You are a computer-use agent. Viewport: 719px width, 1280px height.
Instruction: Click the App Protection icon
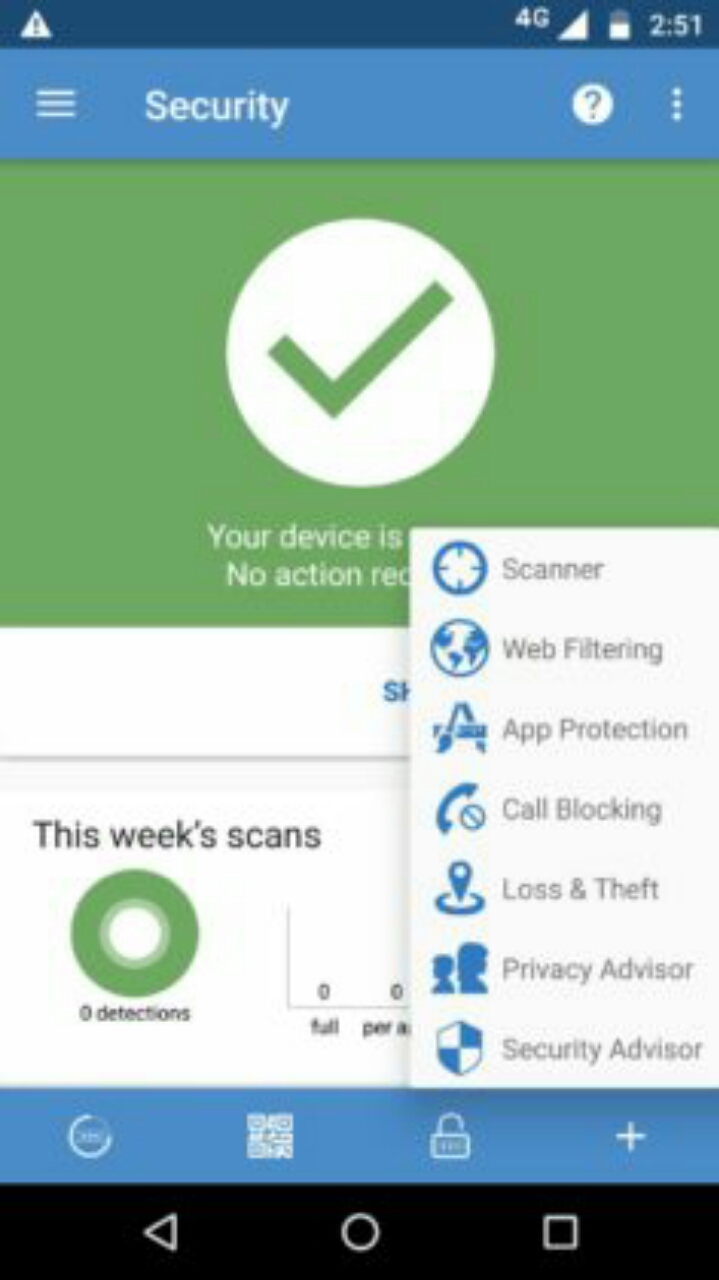point(459,728)
